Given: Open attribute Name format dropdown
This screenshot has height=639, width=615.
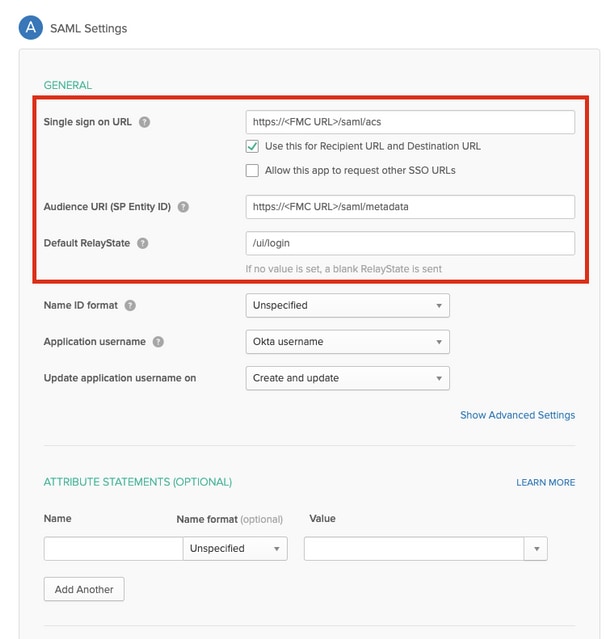Looking at the screenshot, I should point(235,549).
